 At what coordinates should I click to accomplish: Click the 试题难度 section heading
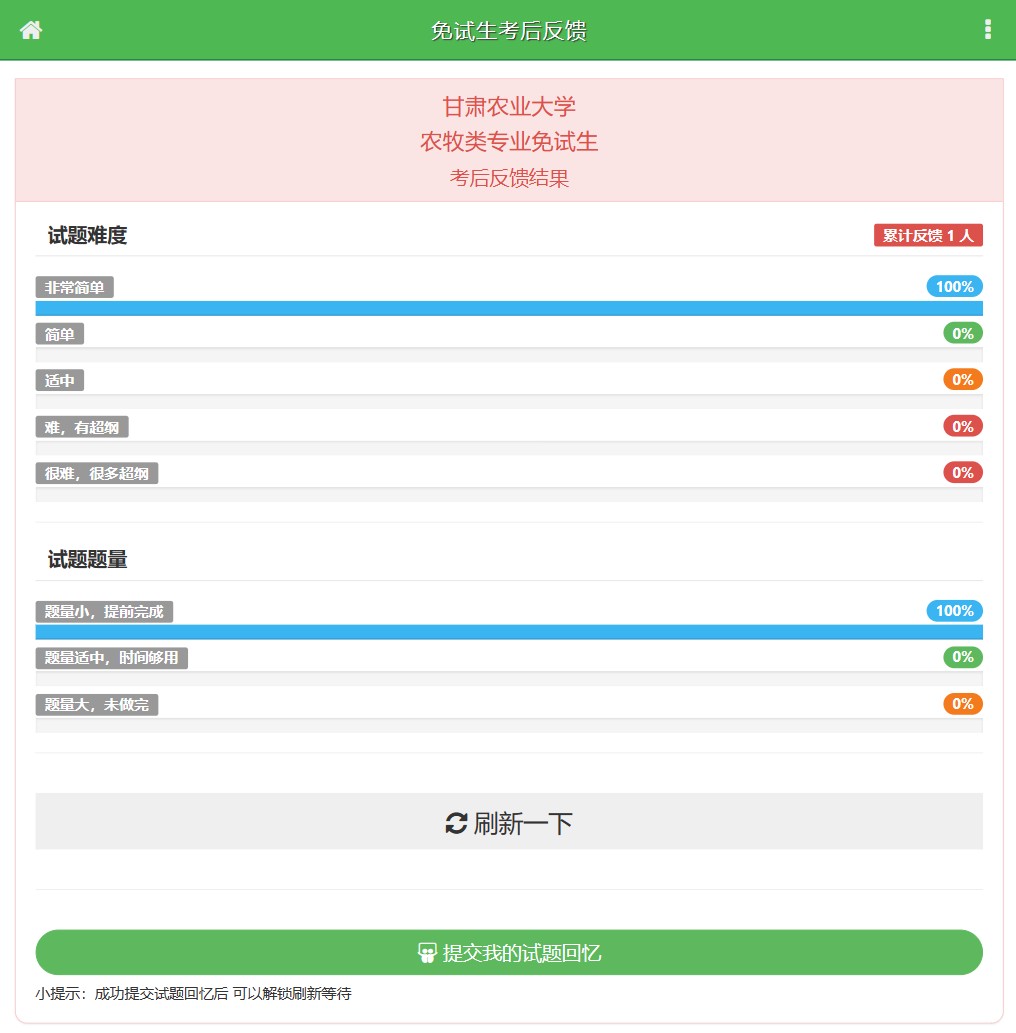pos(87,235)
